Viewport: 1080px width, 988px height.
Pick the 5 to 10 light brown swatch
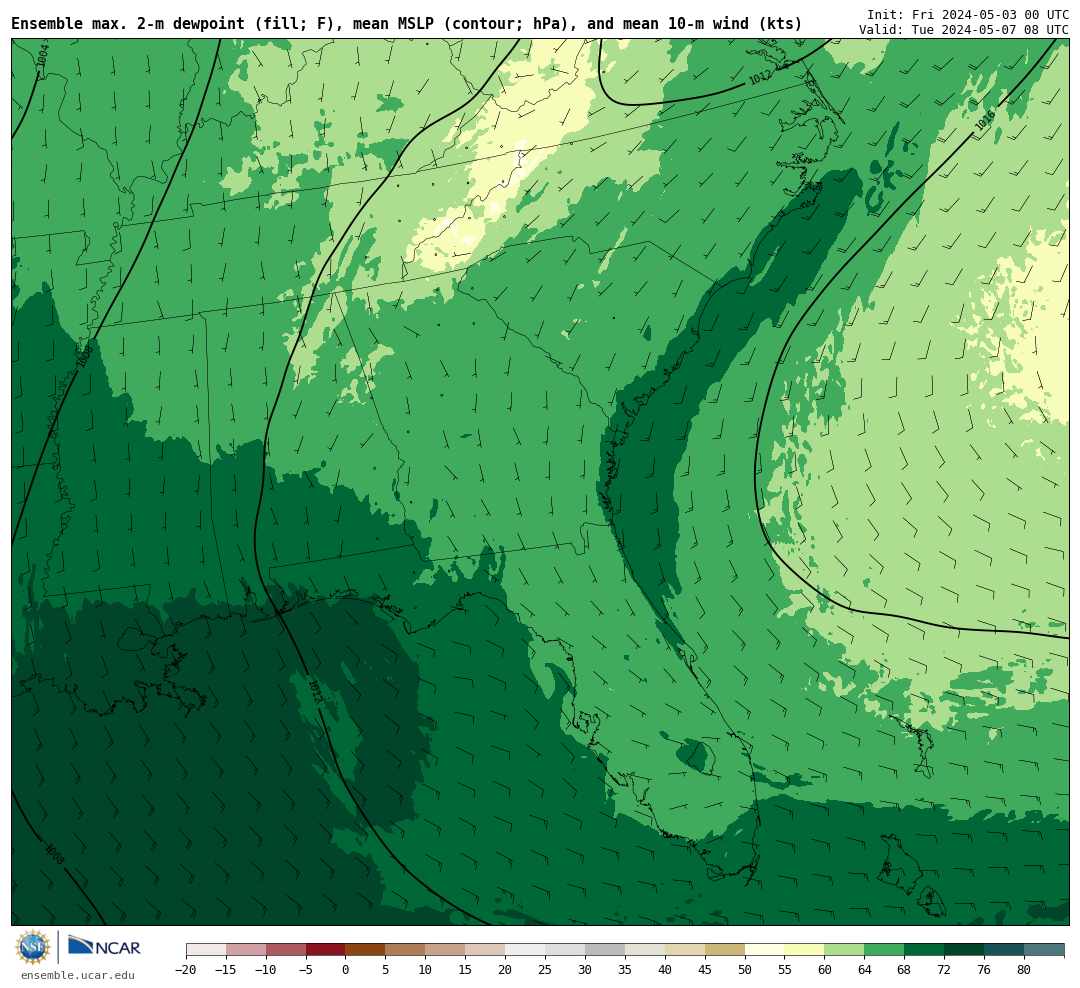(406, 950)
